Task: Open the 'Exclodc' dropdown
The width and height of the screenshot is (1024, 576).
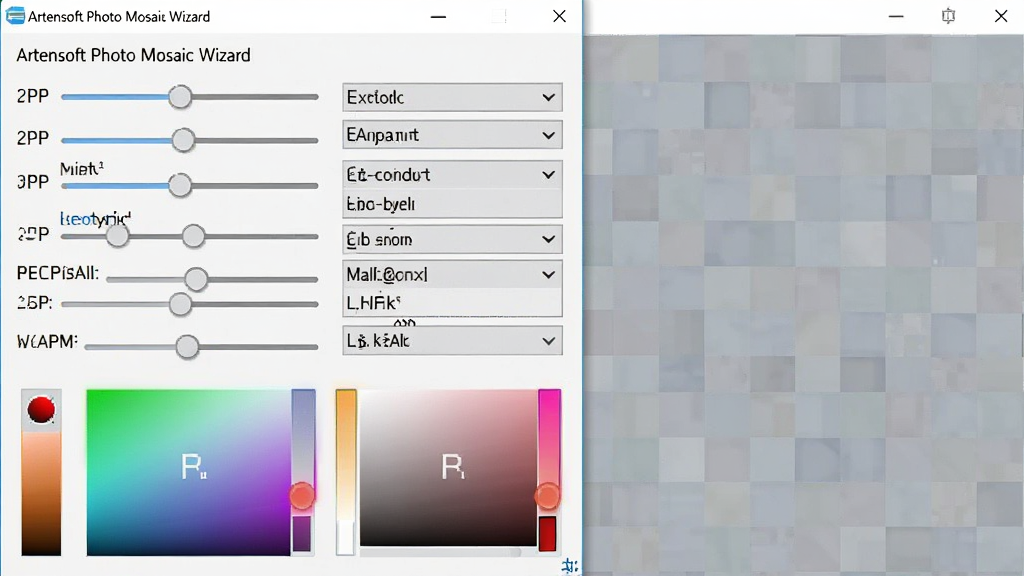Action: click(452, 97)
